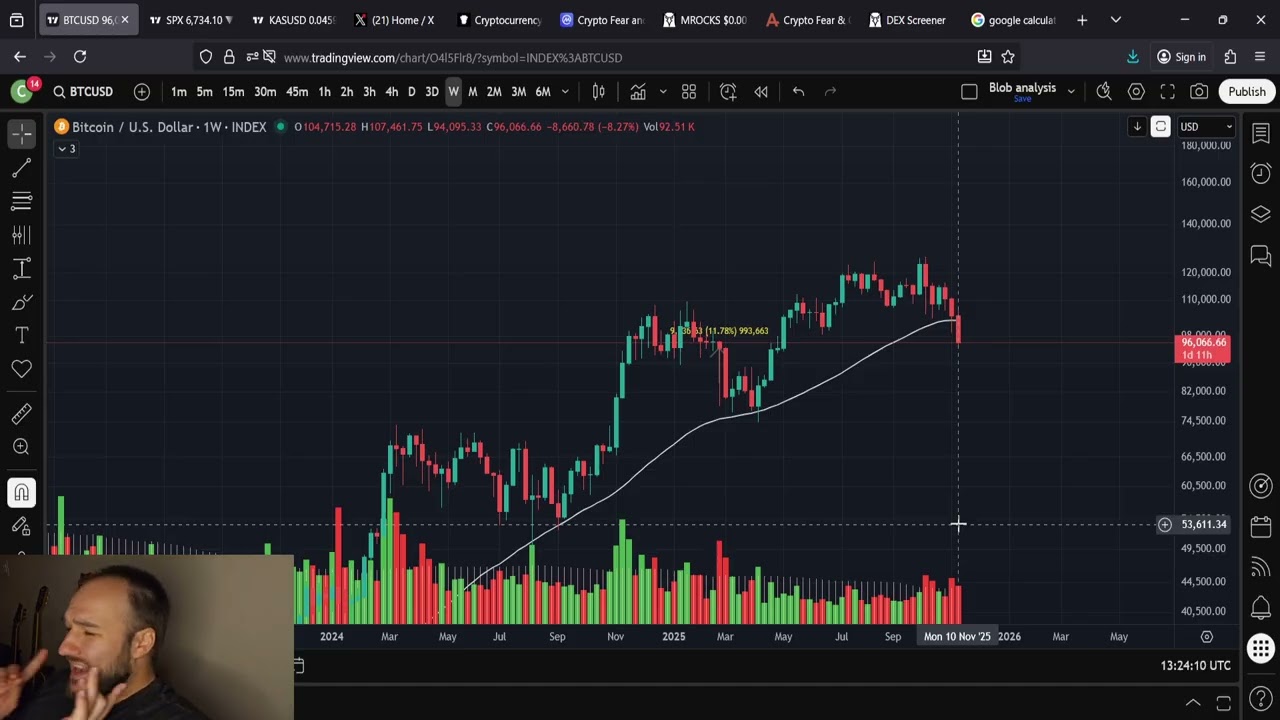Screen dimensions: 1280x720
Task: Toggle the layout checkbox beside Blob analysis
Action: point(969,92)
